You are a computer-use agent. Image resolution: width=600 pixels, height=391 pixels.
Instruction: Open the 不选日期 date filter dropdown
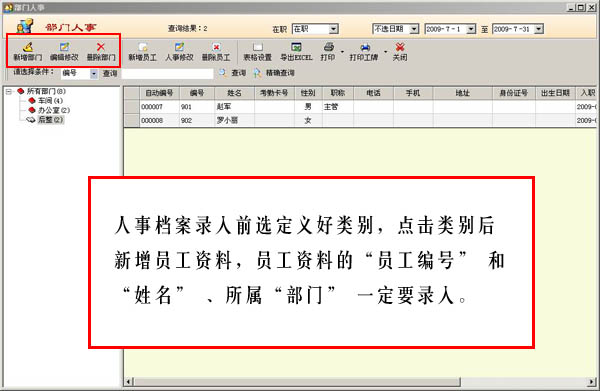coord(414,29)
